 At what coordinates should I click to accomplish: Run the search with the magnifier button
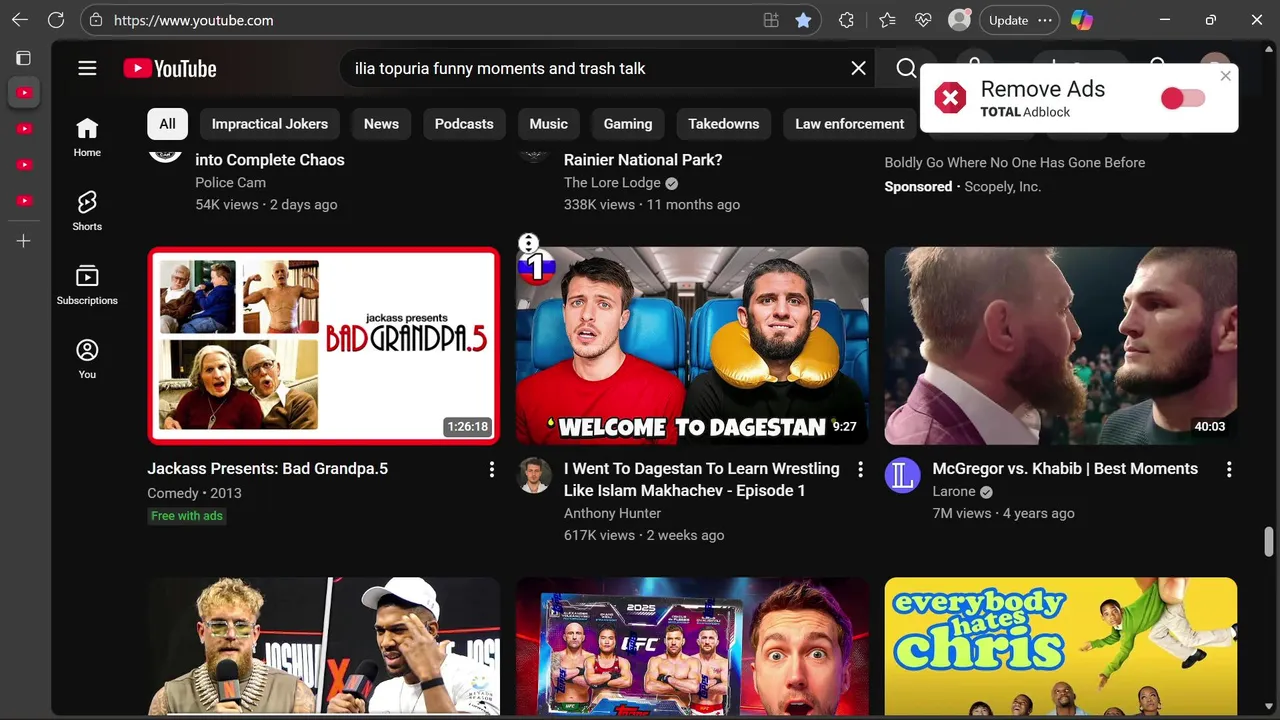[906, 68]
